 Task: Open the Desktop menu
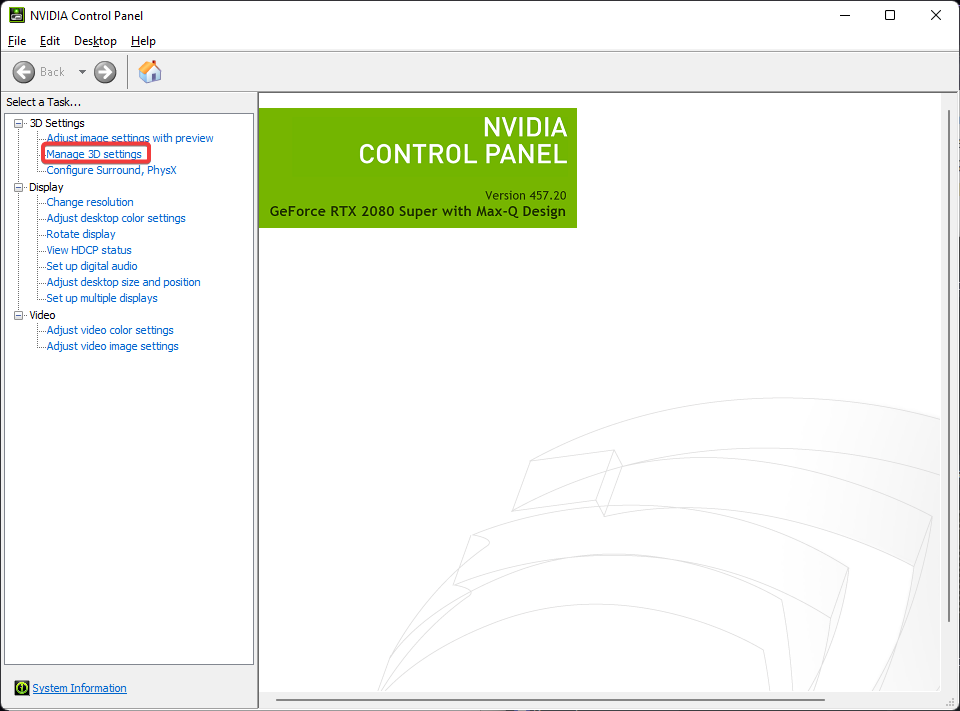[95, 41]
